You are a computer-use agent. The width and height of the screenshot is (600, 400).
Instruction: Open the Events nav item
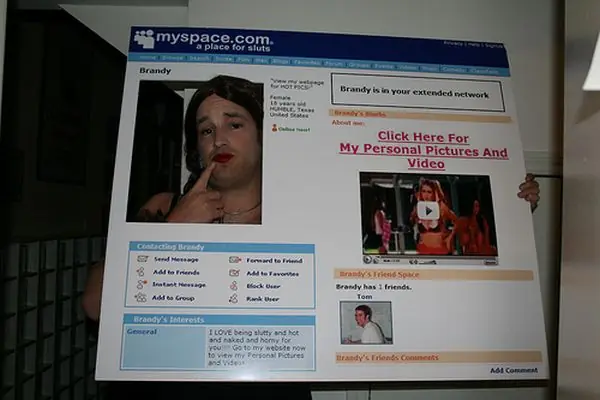[383, 65]
